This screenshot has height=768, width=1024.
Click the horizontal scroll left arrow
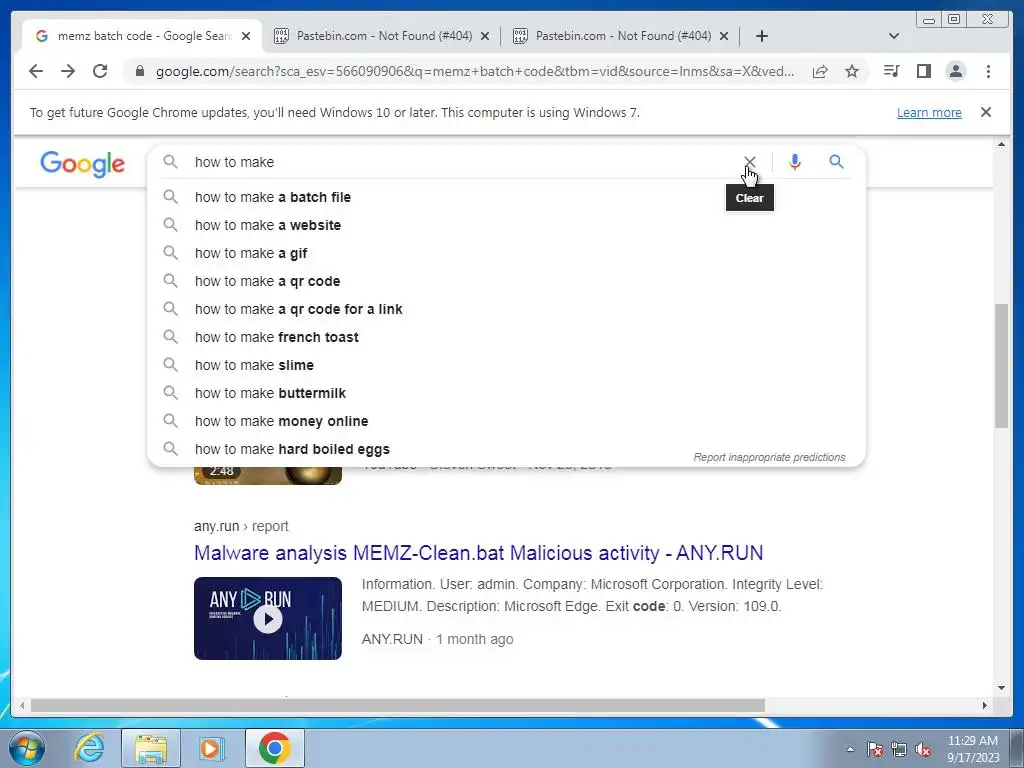pos(22,705)
